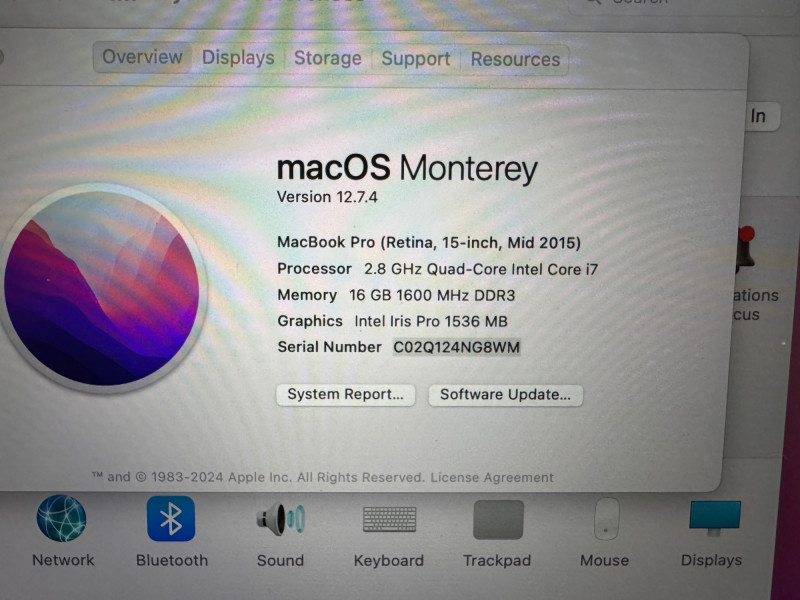Switch to the Displays tab in About This Mac

238,58
